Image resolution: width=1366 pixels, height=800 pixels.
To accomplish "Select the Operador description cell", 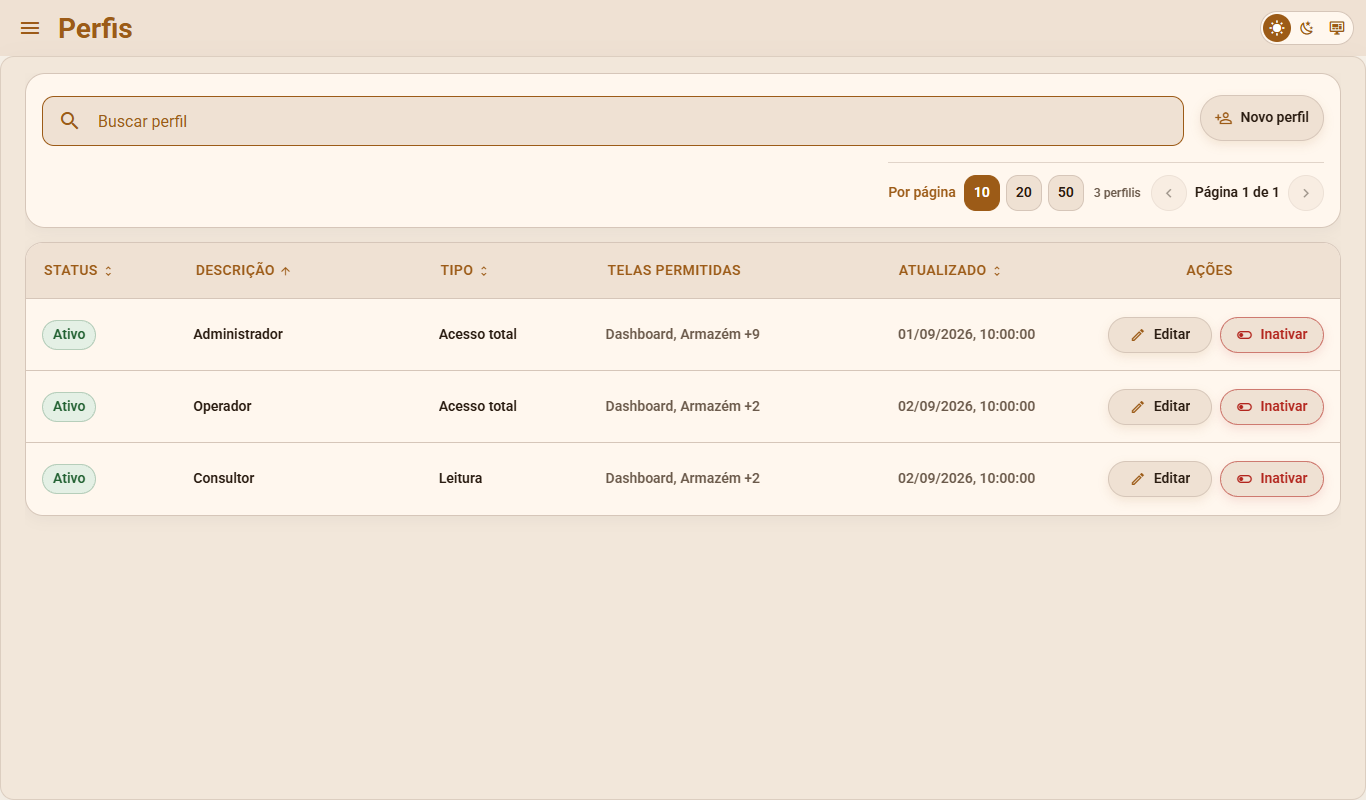I will (x=222, y=407).
